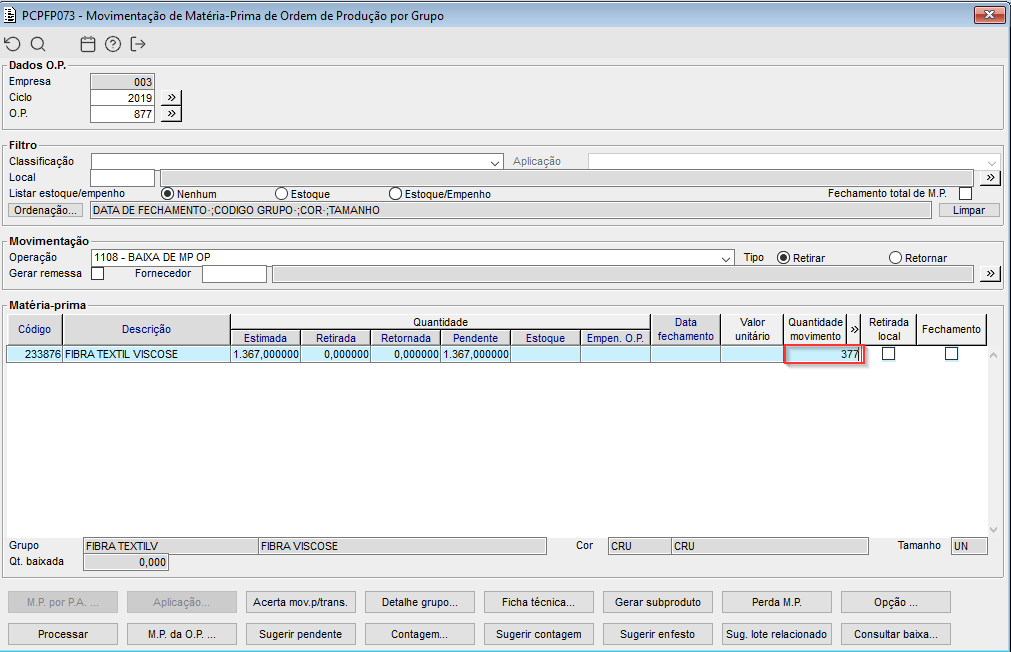Image resolution: width=1011 pixels, height=652 pixels.
Task: Click the Sugerir enfesto button
Action: click(658, 634)
